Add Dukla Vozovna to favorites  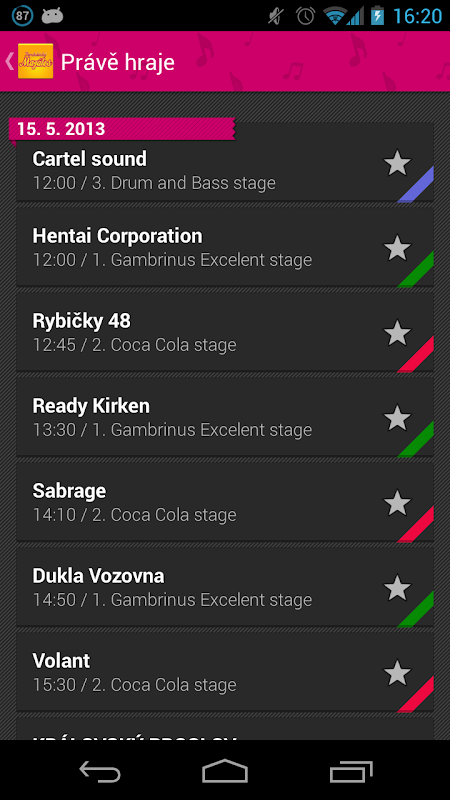(x=397, y=588)
